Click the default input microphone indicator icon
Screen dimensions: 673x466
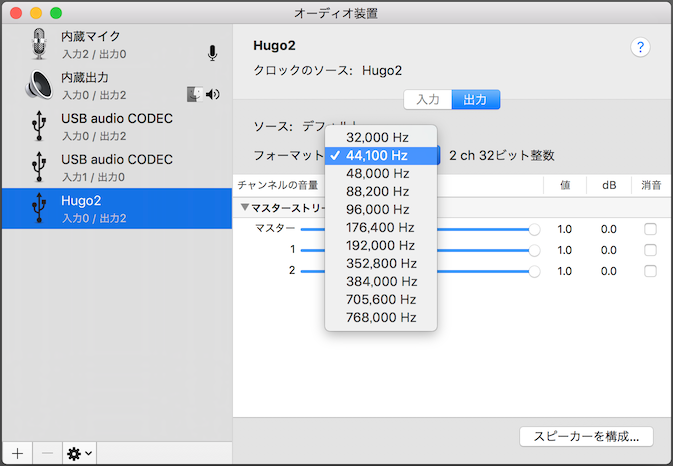(212, 53)
